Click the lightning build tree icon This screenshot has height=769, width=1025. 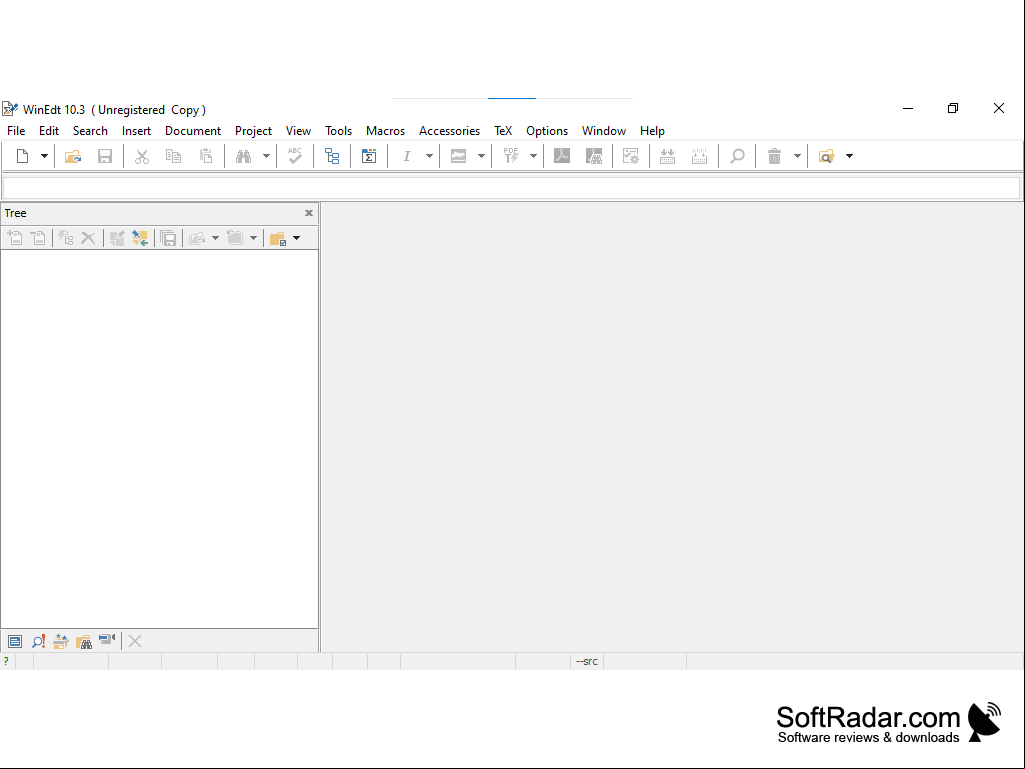click(65, 238)
